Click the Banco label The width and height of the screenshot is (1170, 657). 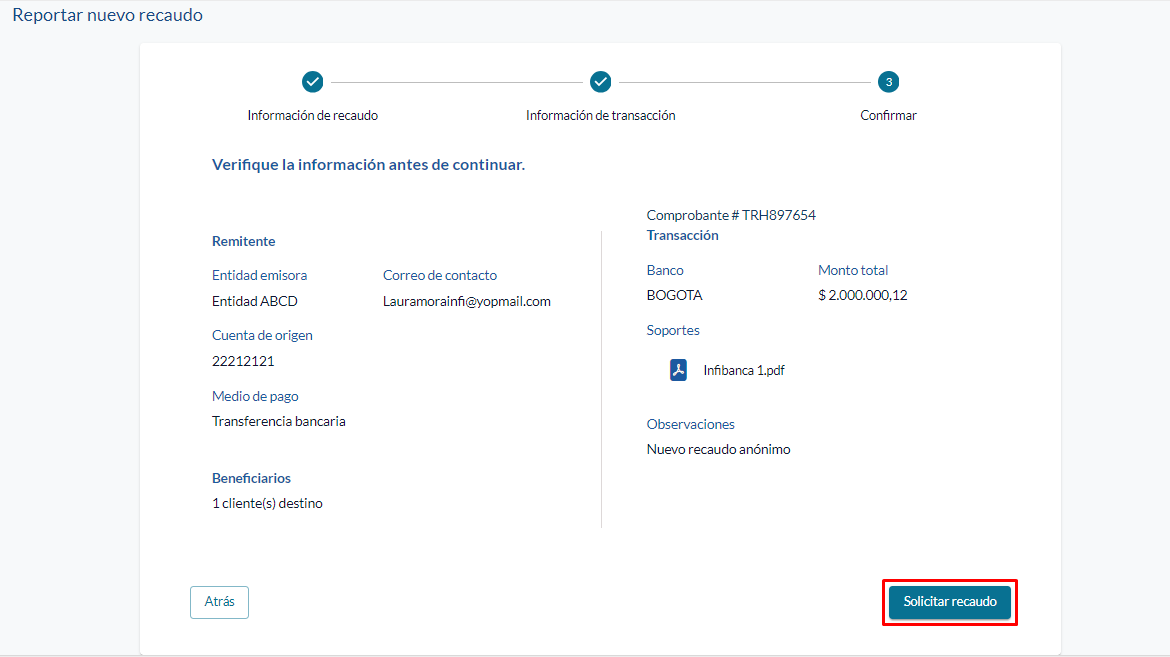(x=665, y=270)
